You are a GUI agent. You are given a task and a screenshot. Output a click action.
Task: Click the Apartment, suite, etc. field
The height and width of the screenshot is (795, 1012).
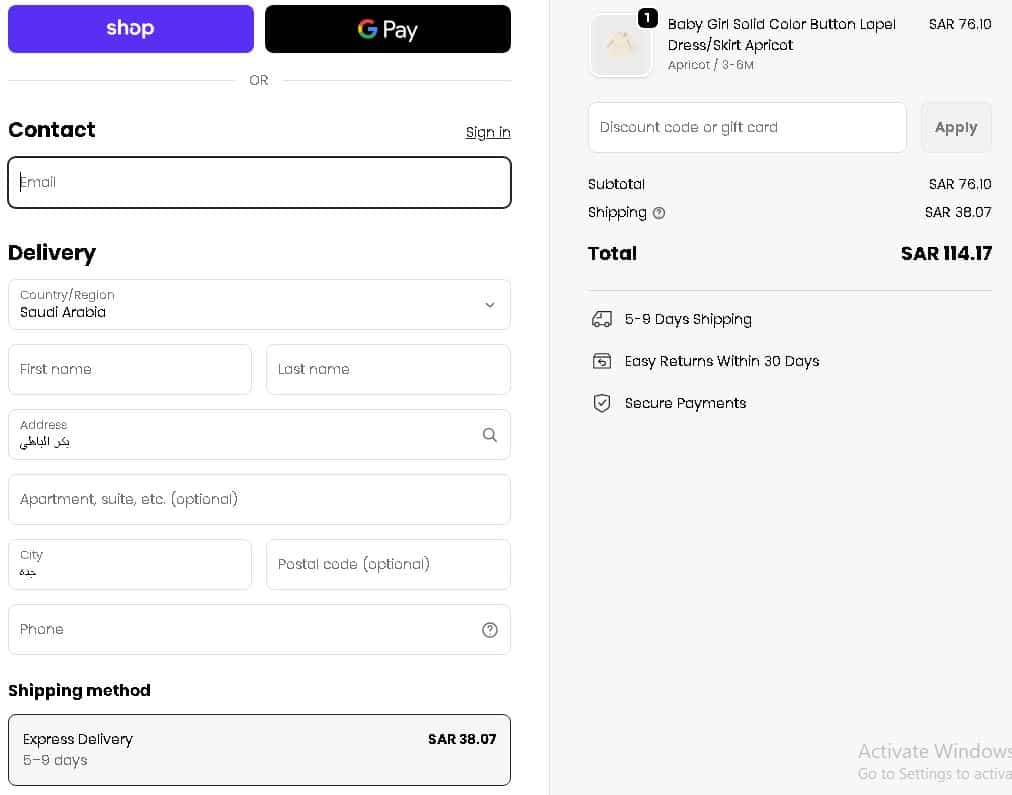click(x=259, y=499)
